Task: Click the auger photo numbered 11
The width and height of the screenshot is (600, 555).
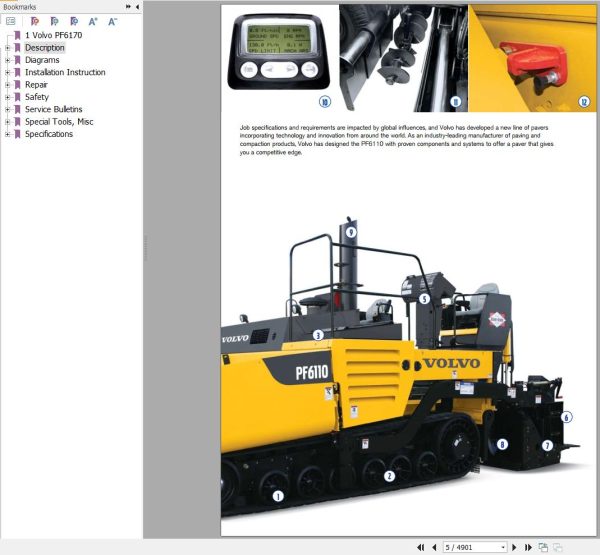Action: (403, 58)
